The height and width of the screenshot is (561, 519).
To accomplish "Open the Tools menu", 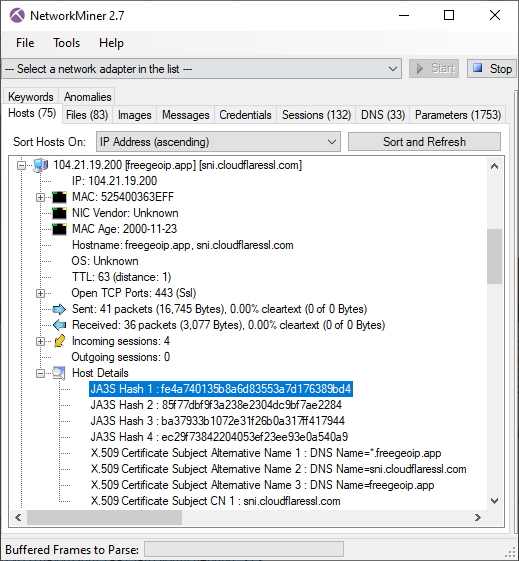I will pos(67,43).
